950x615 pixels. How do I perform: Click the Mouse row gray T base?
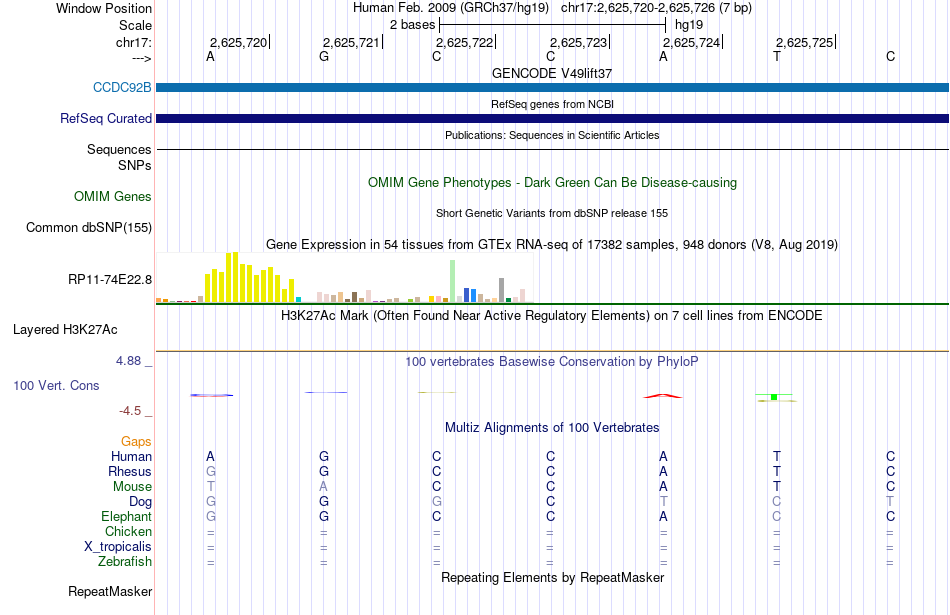210,487
